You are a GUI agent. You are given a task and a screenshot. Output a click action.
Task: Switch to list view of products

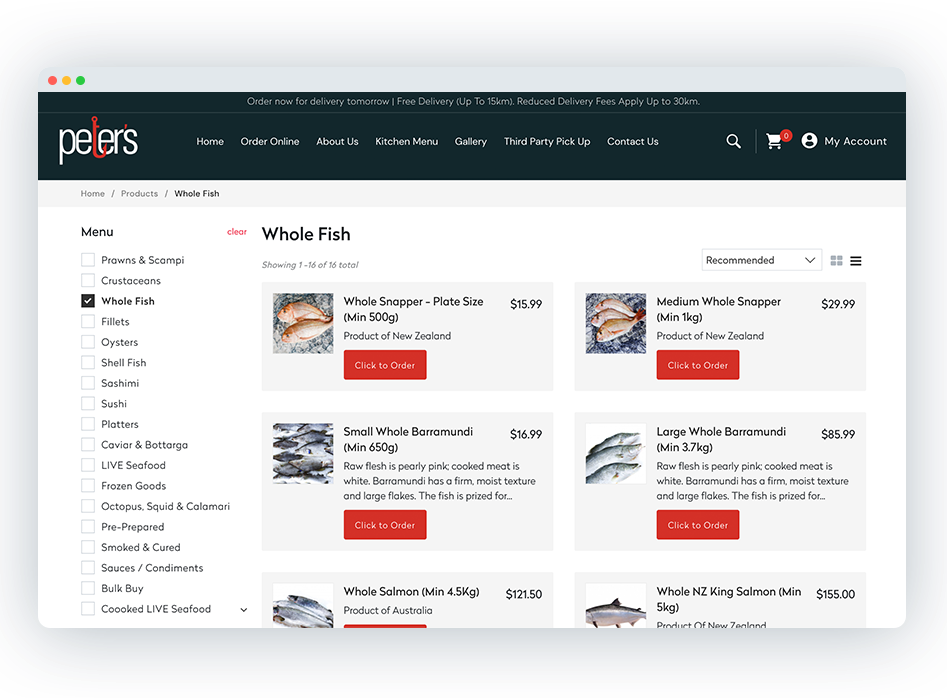[856, 260]
